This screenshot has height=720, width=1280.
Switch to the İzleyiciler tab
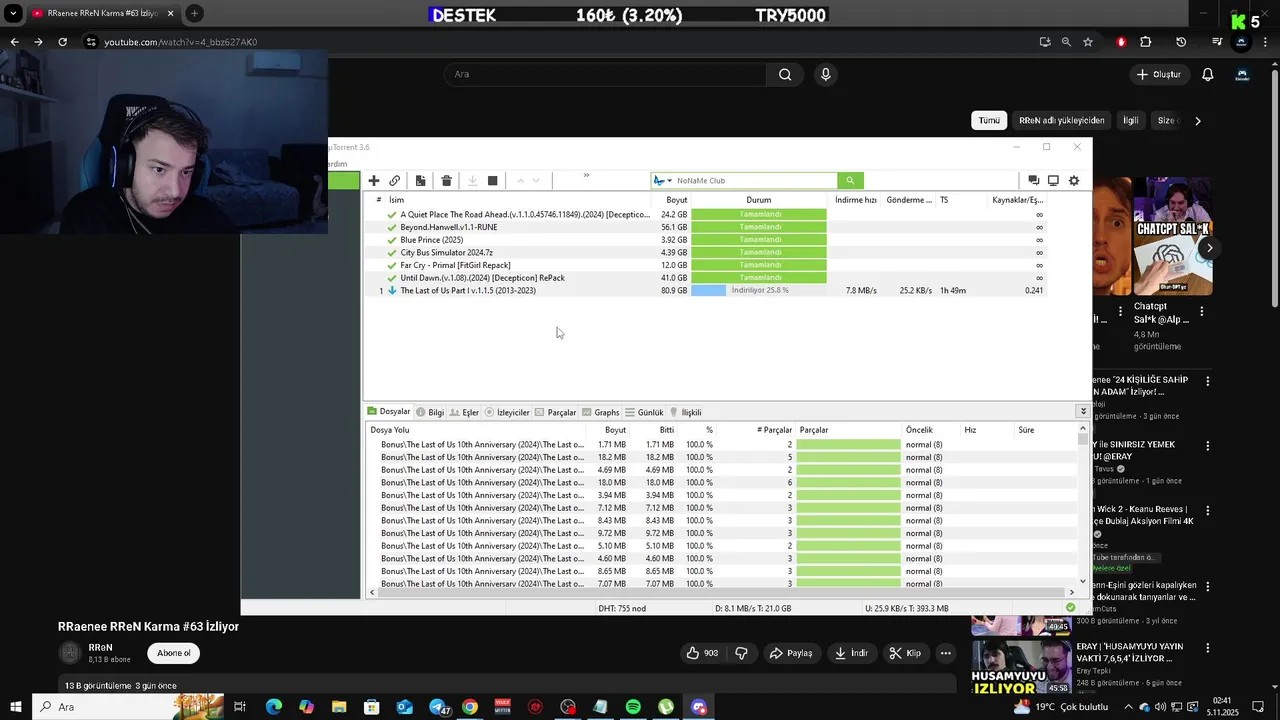tap(507, 412)
